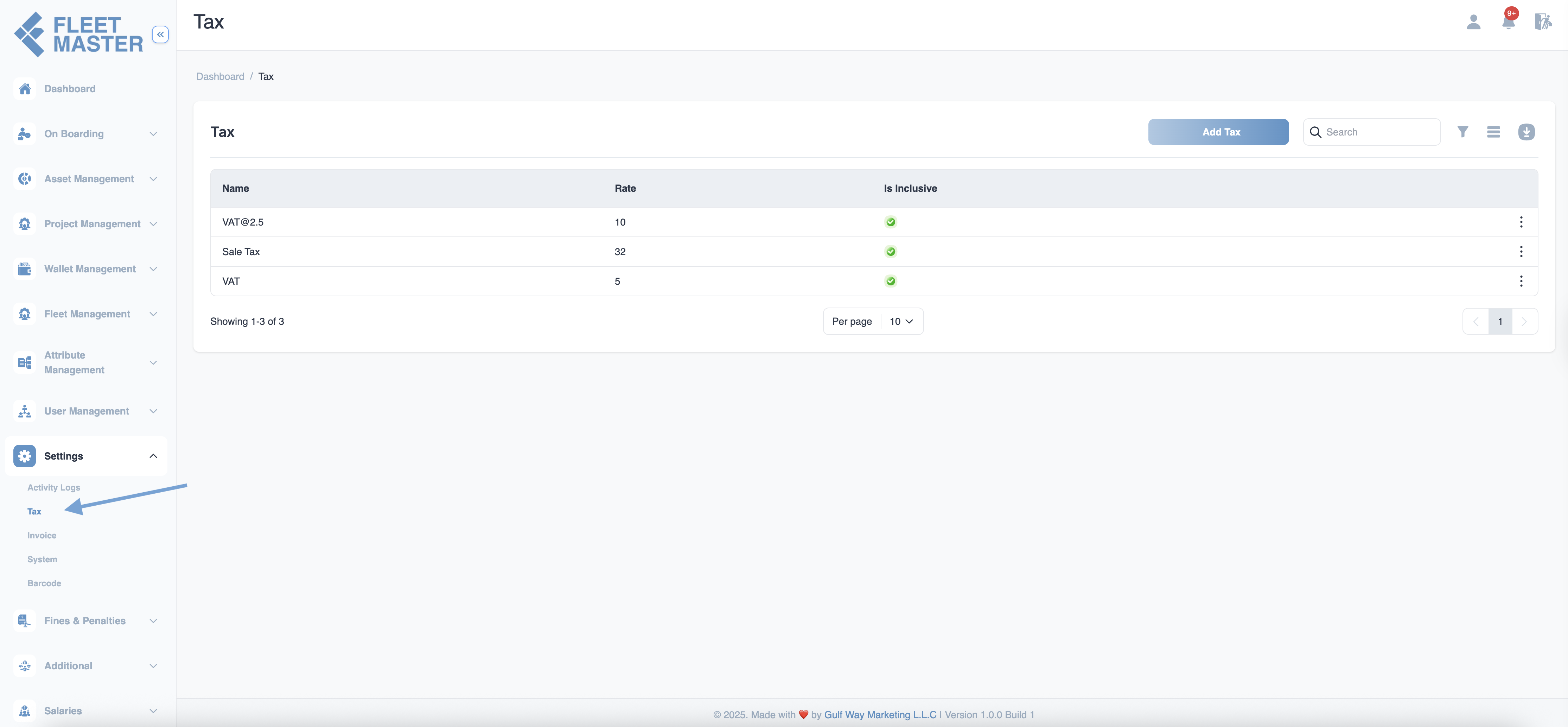
Task: Expand the Additional chevron
Action: (153, 666)
